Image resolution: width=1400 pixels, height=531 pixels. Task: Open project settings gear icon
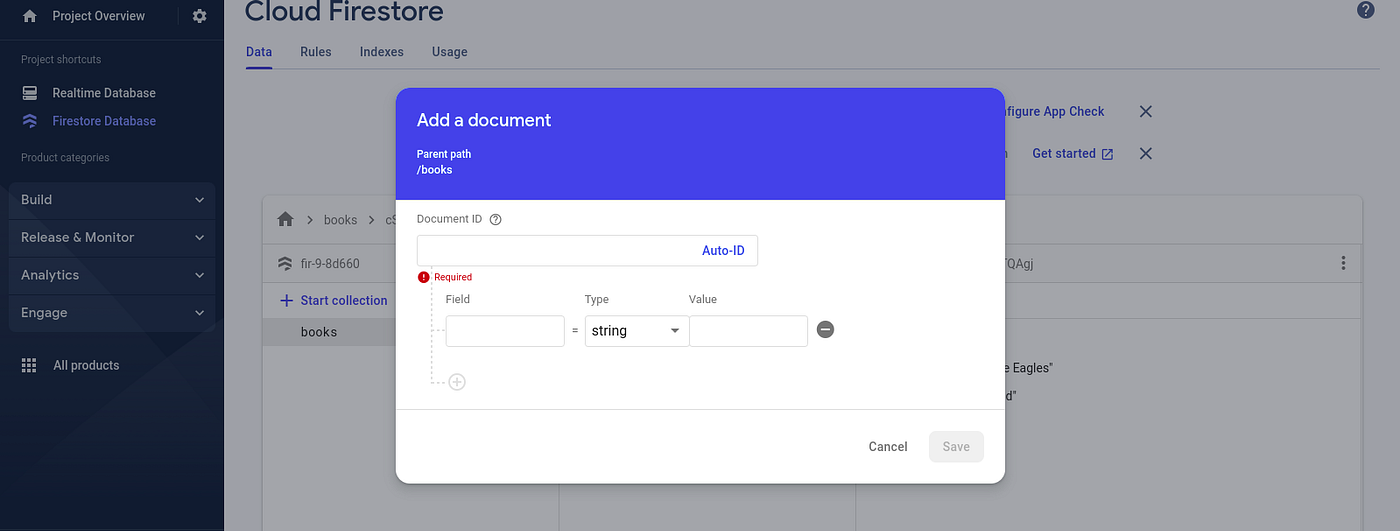pos(199,16)
